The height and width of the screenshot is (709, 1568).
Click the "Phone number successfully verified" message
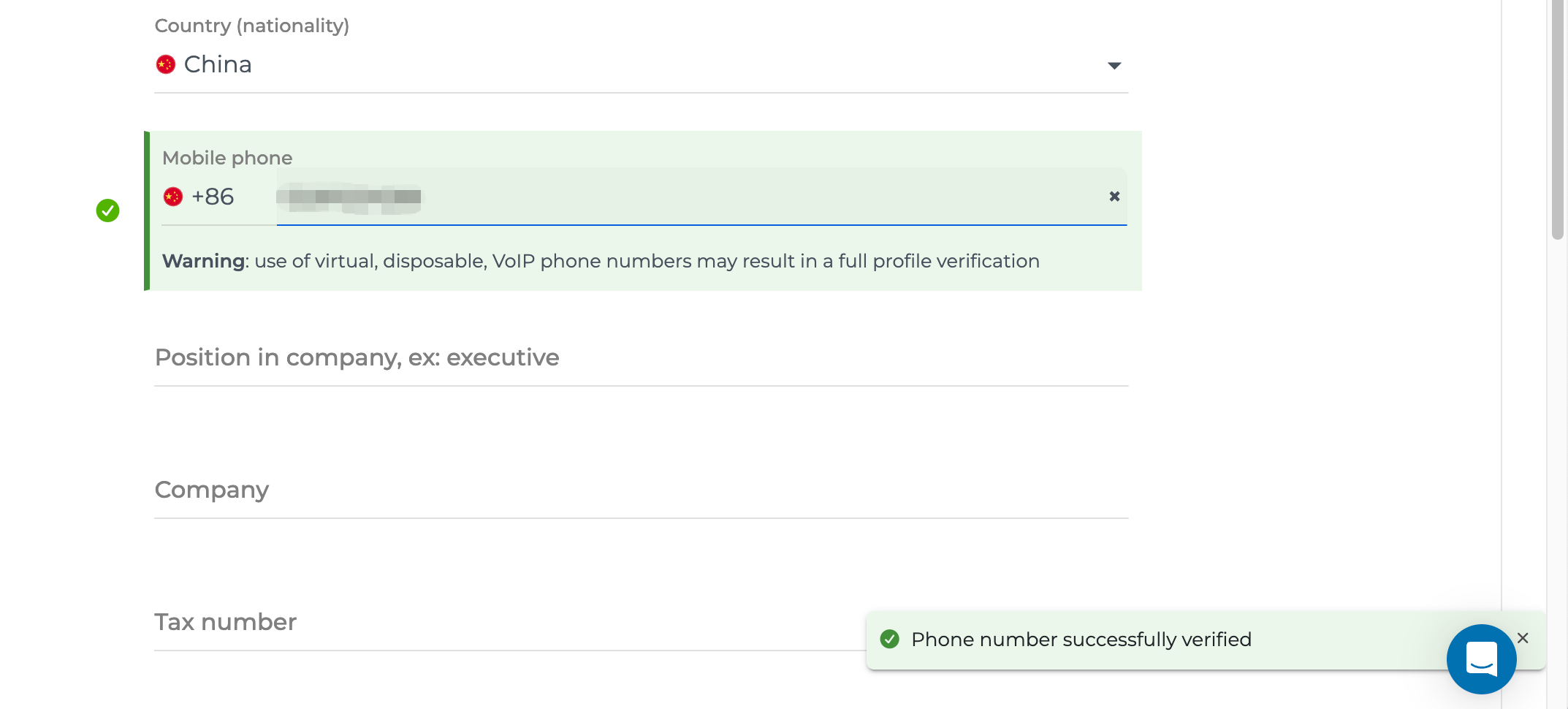pos(1081,640)
